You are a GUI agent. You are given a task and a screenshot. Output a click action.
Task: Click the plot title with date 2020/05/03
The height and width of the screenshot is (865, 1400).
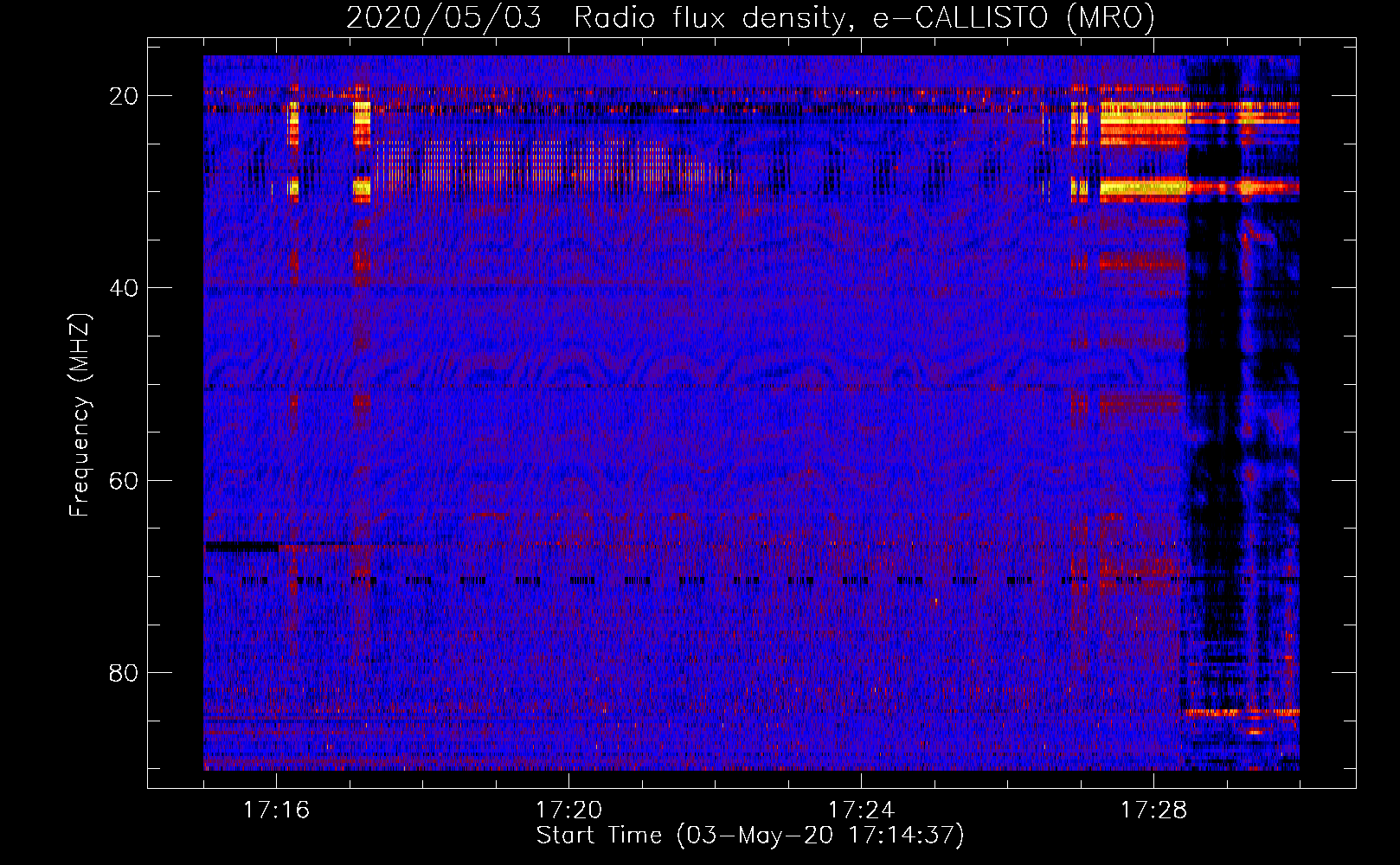pyautogui.click(x=750, y=17)
